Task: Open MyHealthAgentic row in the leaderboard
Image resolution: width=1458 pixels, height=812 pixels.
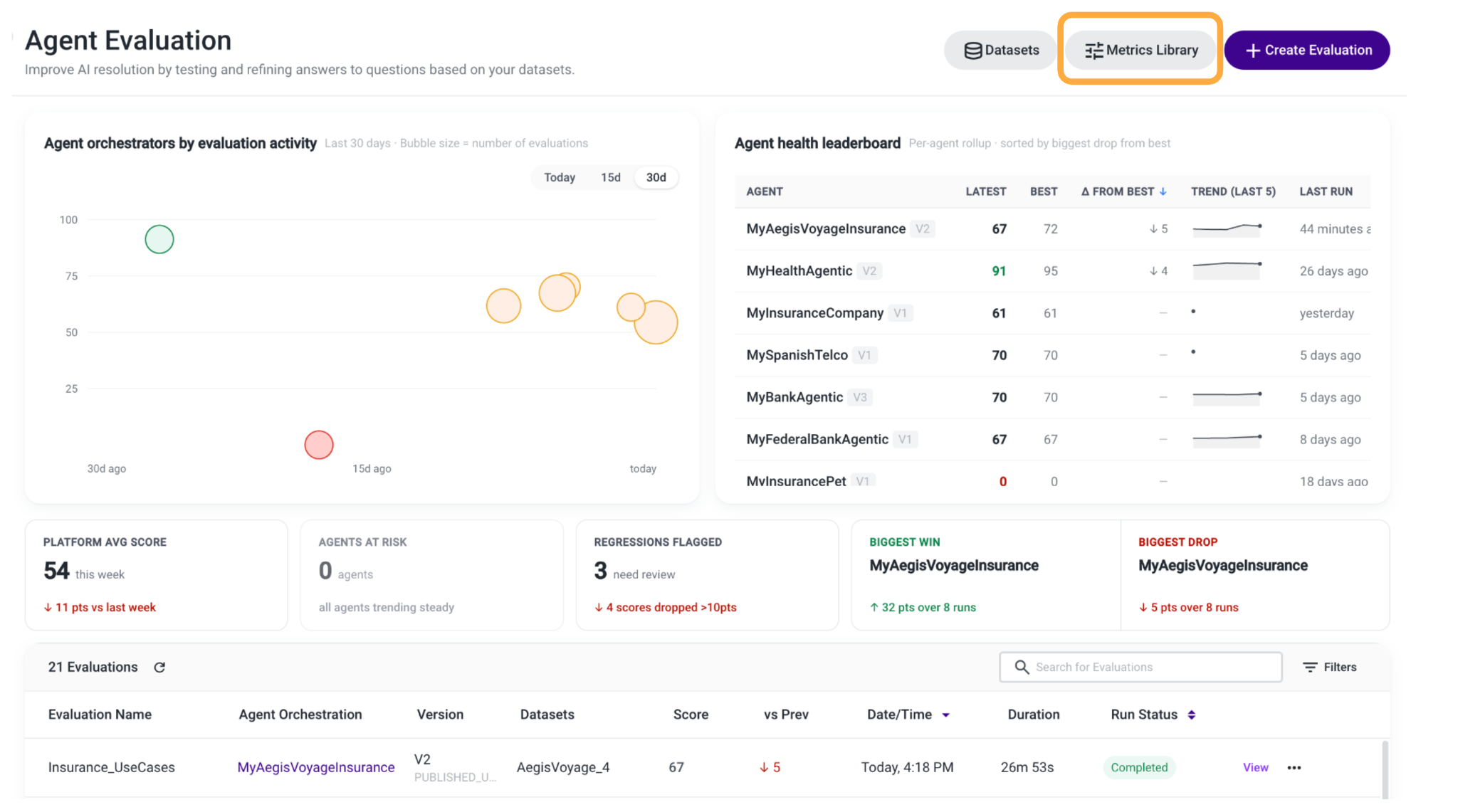Action: [1052, 270]
